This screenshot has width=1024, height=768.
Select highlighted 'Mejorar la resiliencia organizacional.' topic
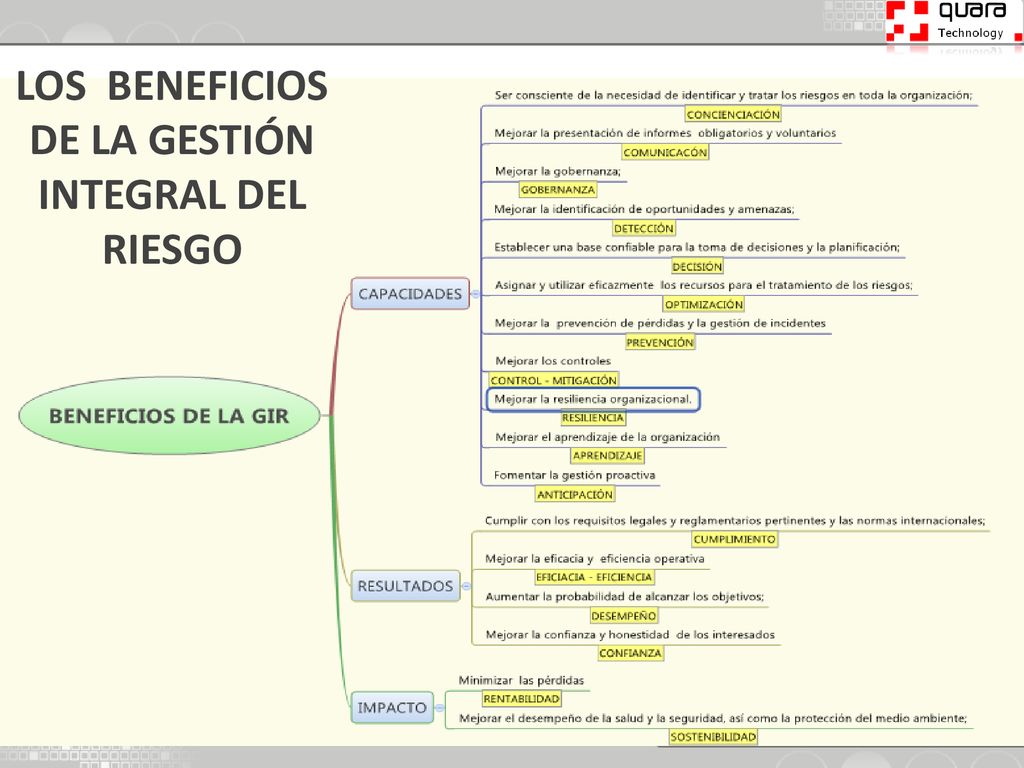tap(593, 399)
